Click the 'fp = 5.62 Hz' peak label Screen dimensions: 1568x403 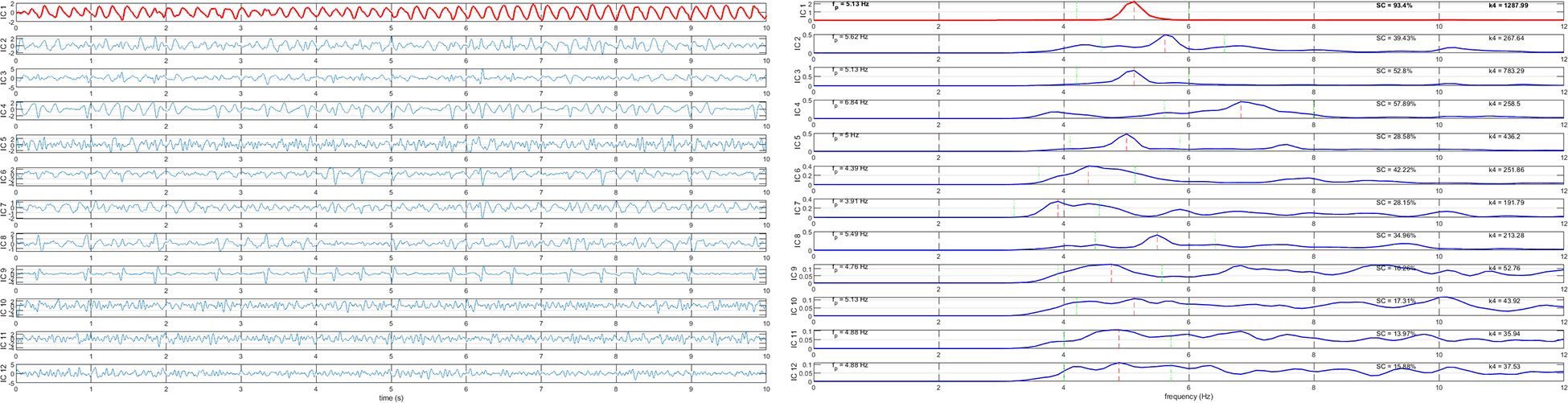(x=850, y=37)
